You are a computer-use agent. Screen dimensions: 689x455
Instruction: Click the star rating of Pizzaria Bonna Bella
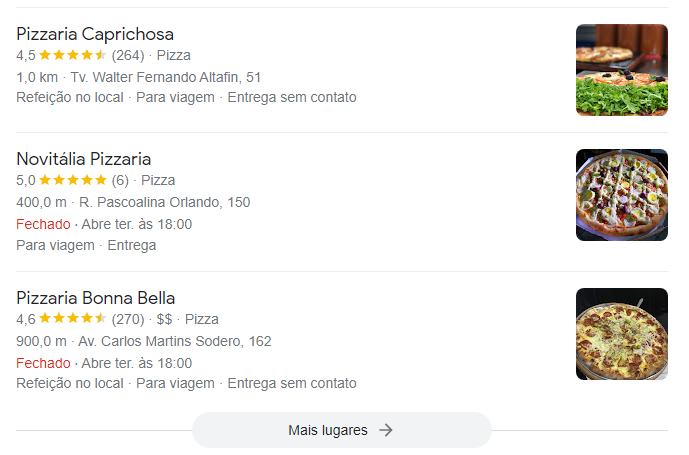point(73,319)
